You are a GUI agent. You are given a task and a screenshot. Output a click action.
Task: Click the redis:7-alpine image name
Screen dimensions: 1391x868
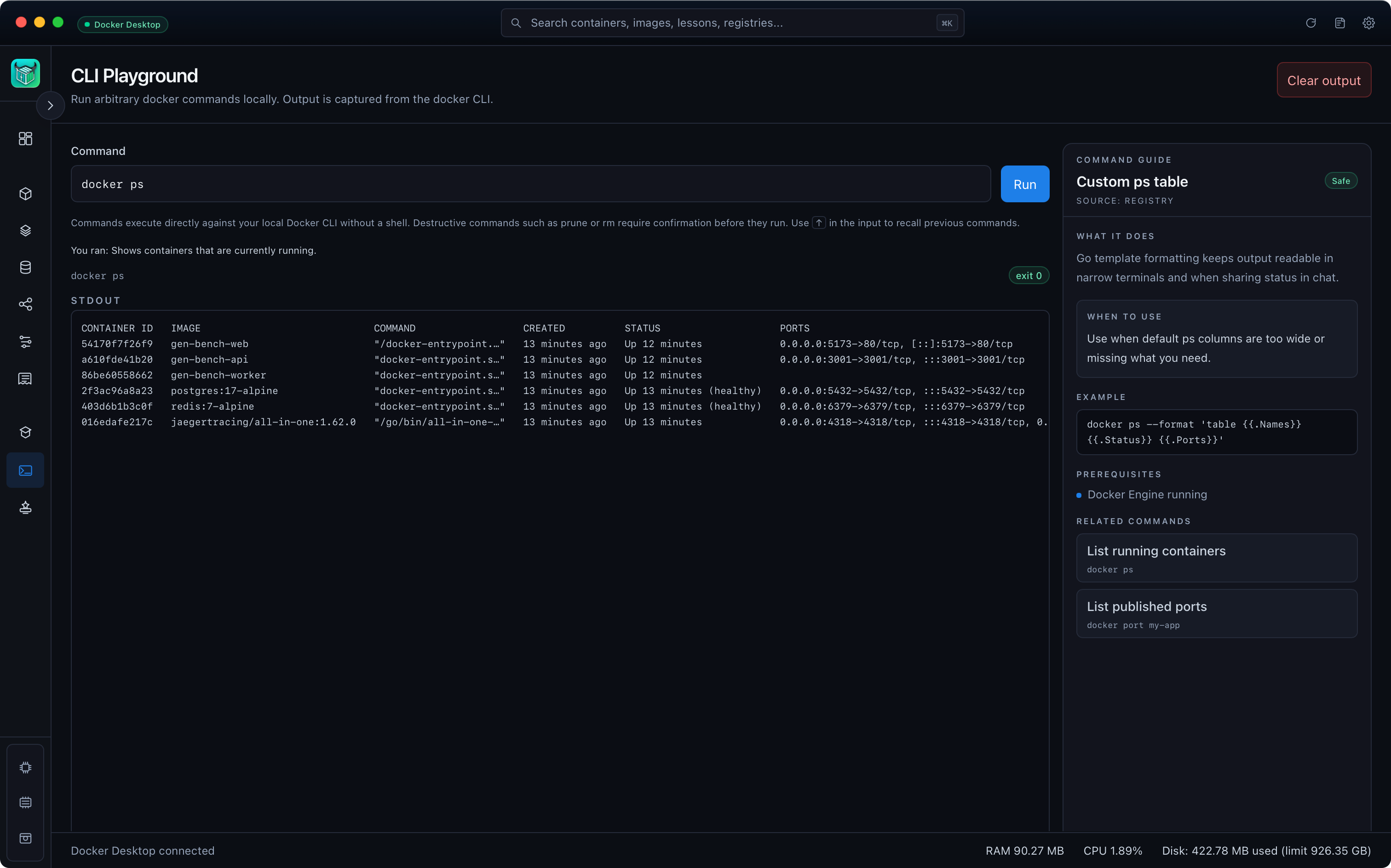point(213,406)
